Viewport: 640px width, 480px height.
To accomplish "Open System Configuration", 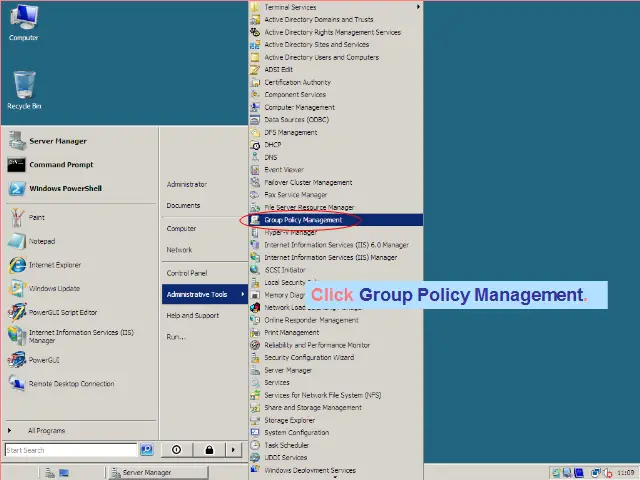I will coord(336,433).
